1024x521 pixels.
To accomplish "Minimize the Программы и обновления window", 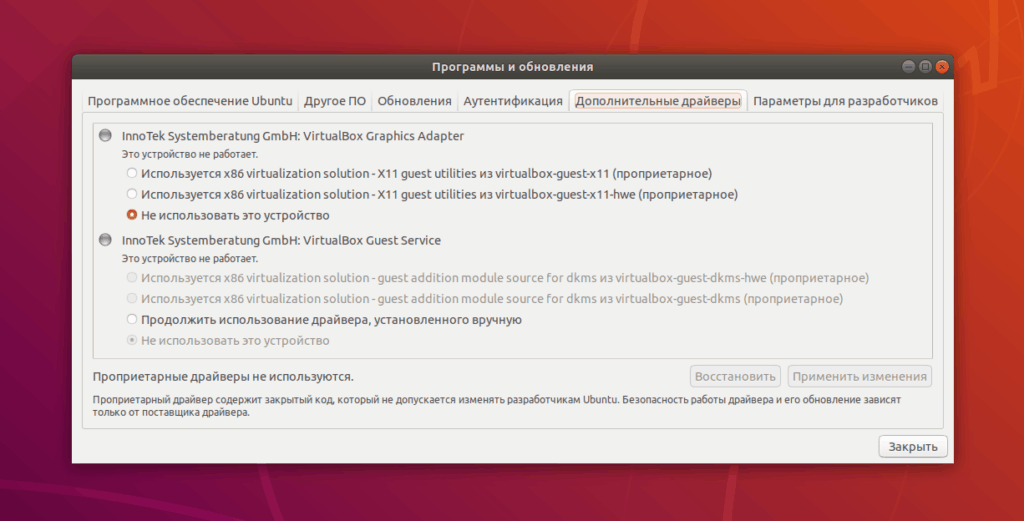I will click(x=908, y=67).
